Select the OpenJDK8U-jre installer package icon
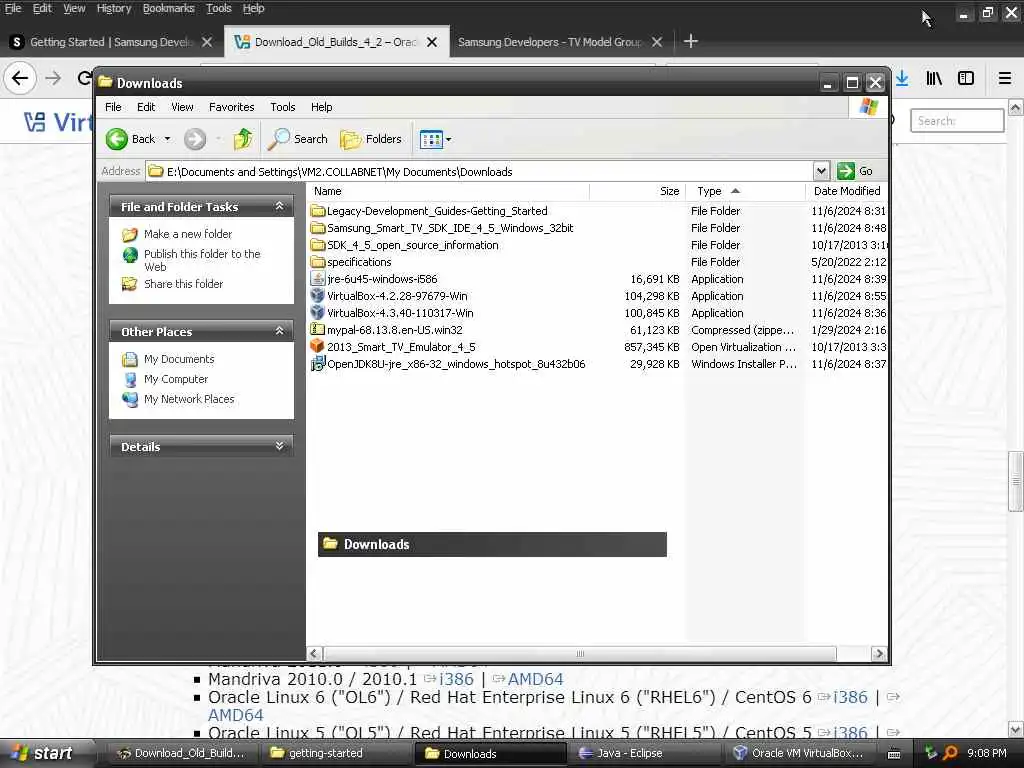Viewport: 1024px width, 768px height. coord(317,363)
